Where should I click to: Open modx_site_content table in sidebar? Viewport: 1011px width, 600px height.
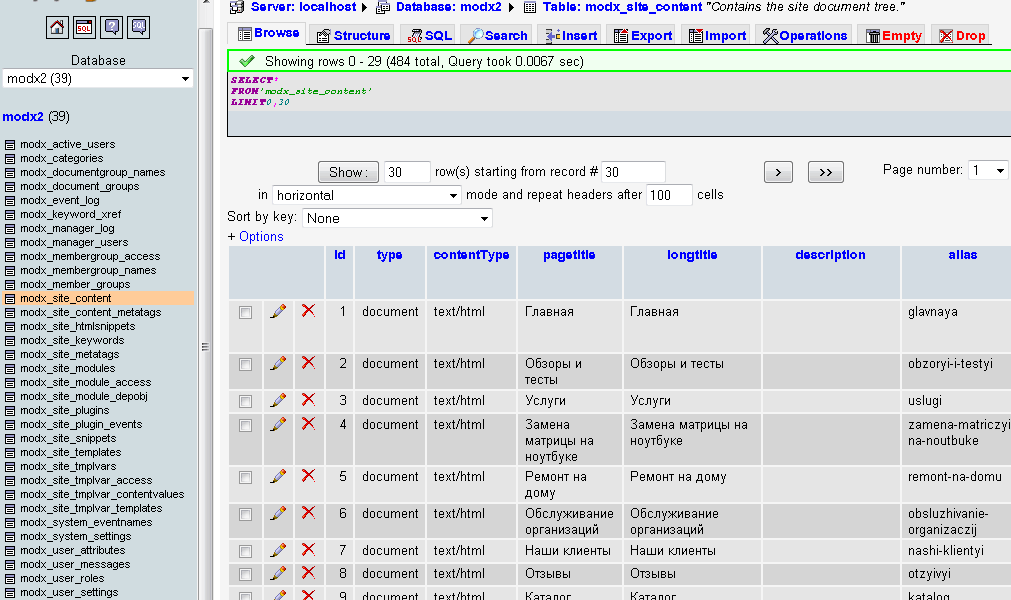66,298
